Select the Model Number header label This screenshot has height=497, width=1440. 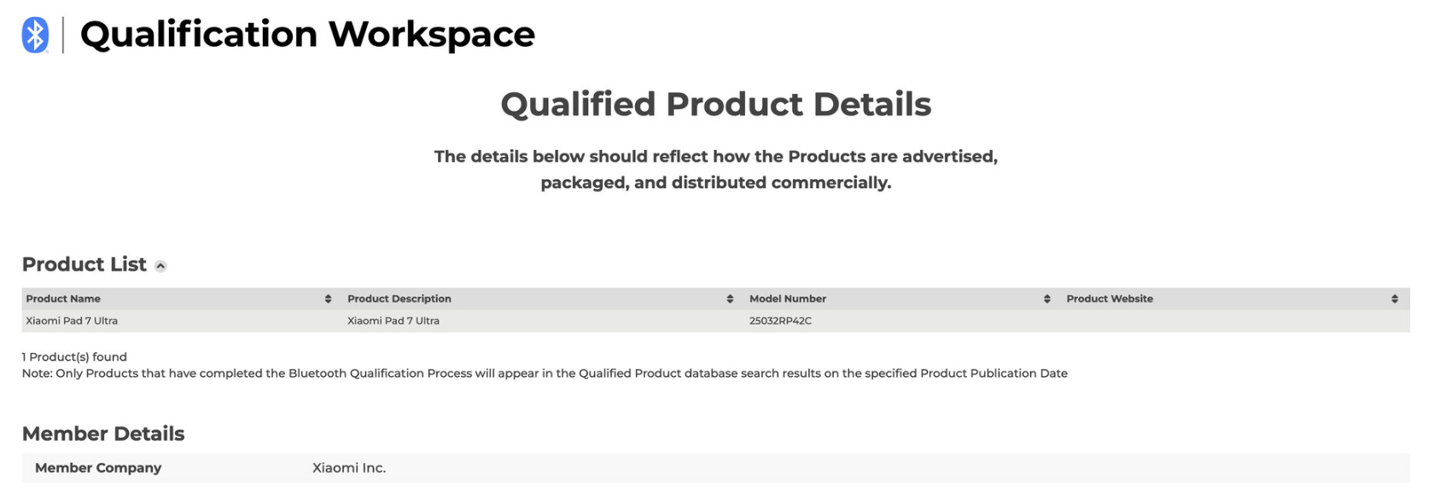click(788, 299)
